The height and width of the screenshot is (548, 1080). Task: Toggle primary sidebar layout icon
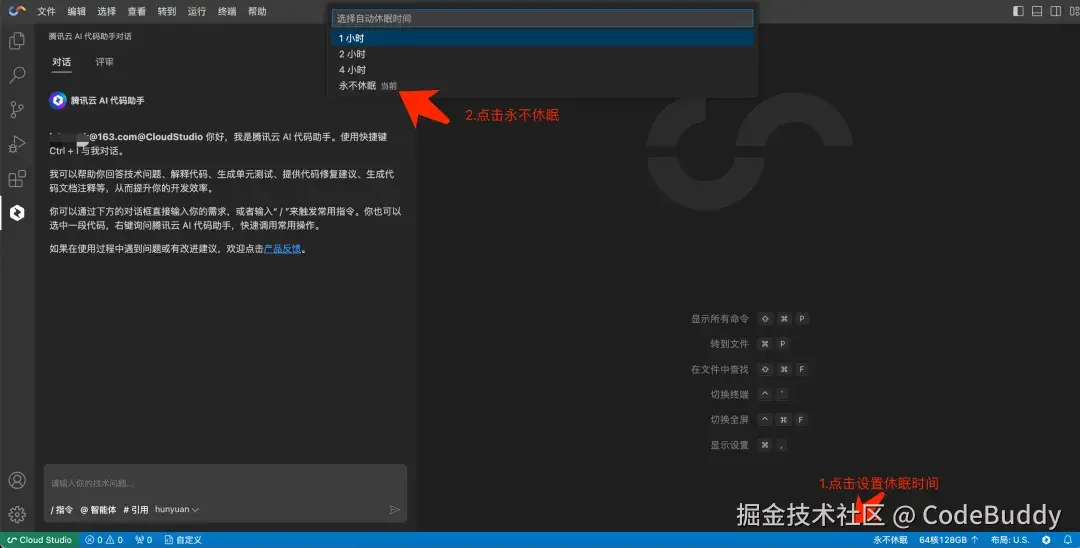(1018, 11)
